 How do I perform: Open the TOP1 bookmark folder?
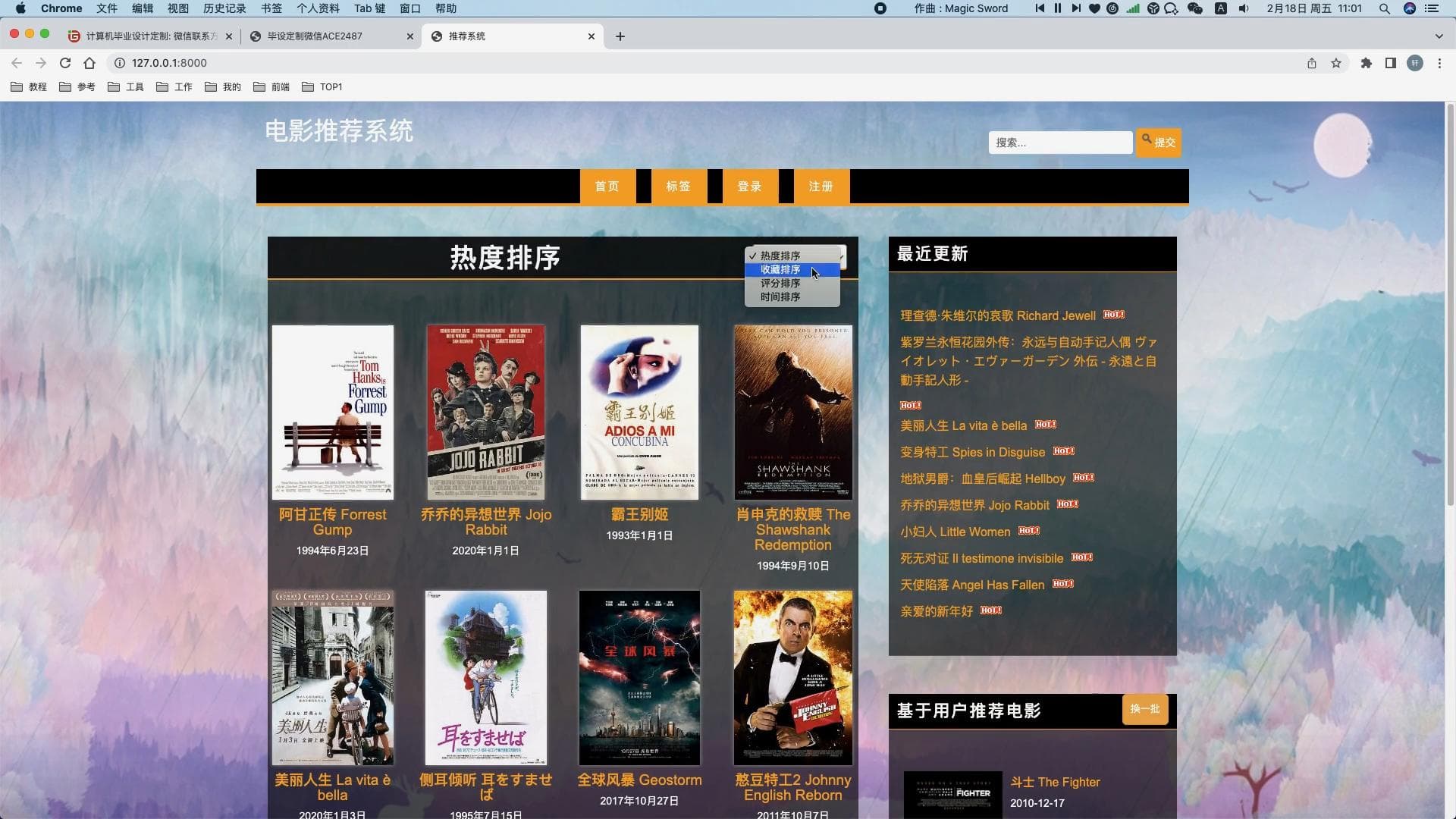pos(322,87)
